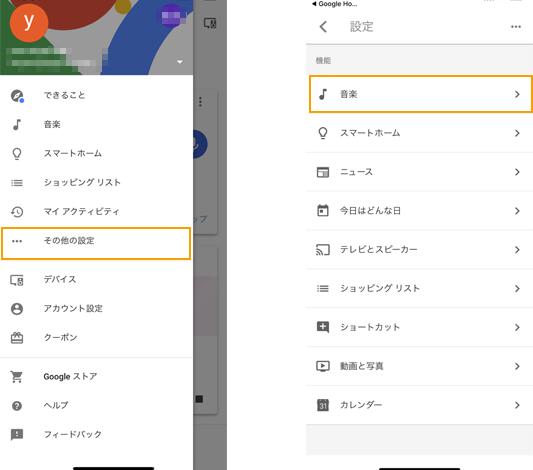The height and width of the screenshot is (470, 533).
Task: Tap the devices icon in dimmed top bar
Action: click(210, 23)
